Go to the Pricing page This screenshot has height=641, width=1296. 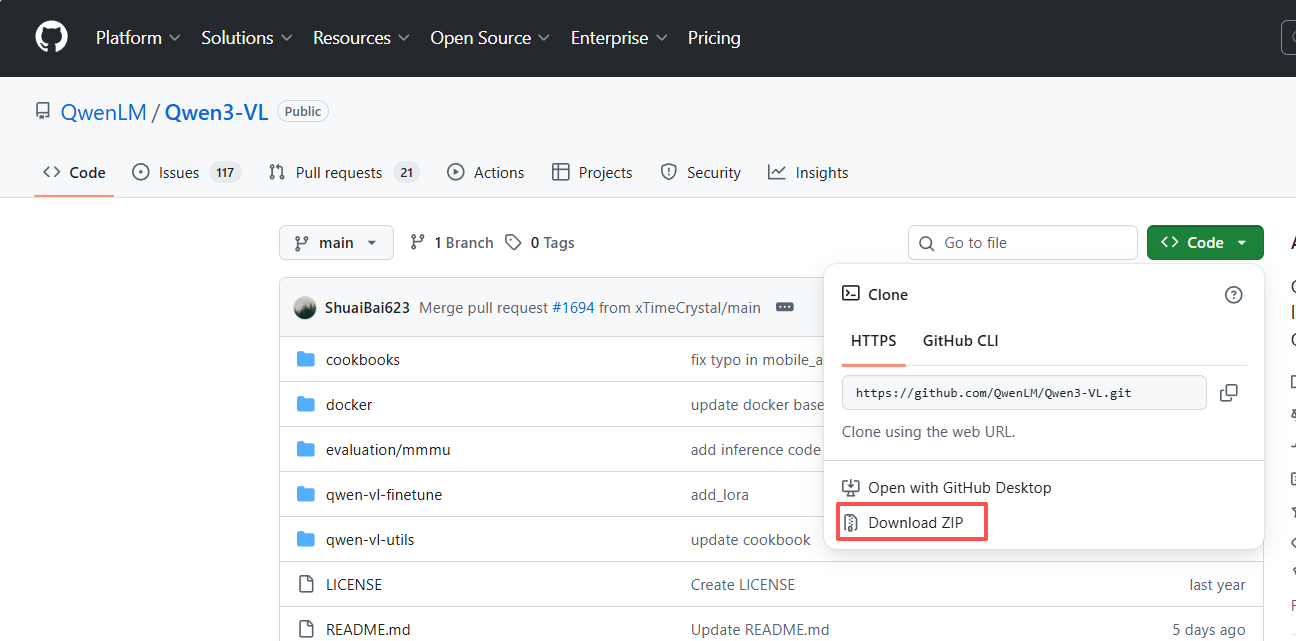click(x=714, y=38)
